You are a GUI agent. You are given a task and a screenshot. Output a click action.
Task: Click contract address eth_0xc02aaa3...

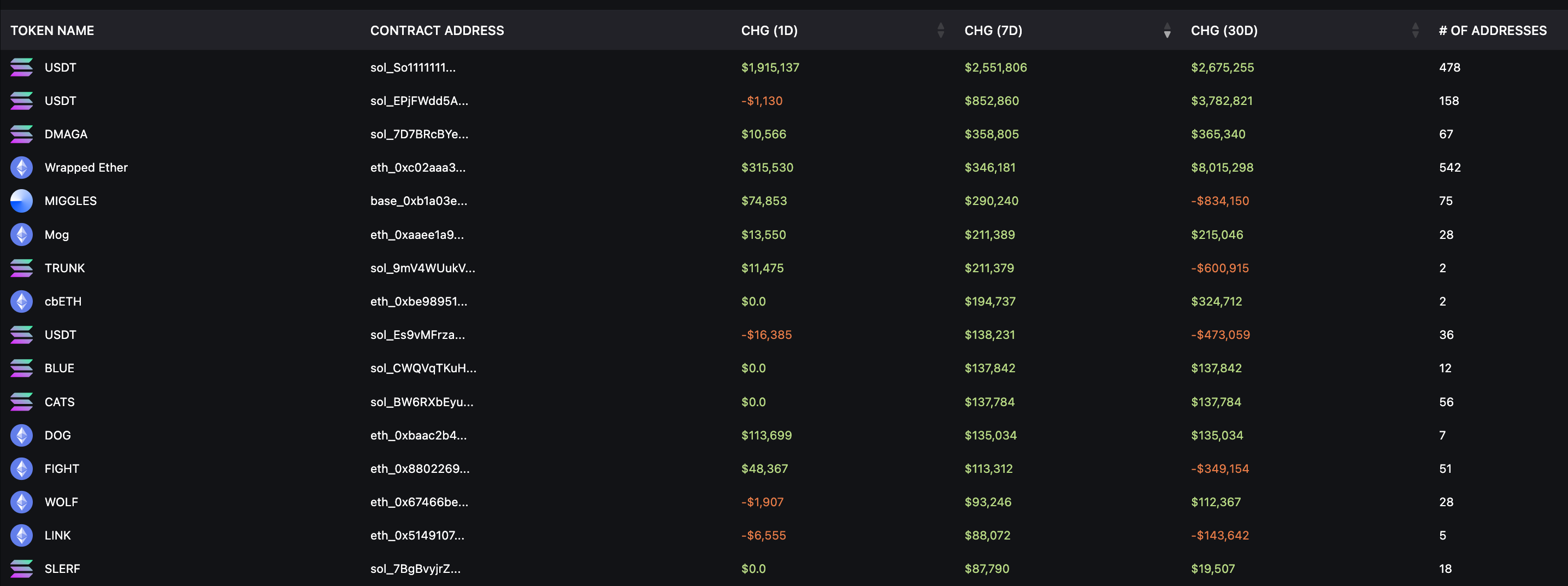(x=417, y=167)
